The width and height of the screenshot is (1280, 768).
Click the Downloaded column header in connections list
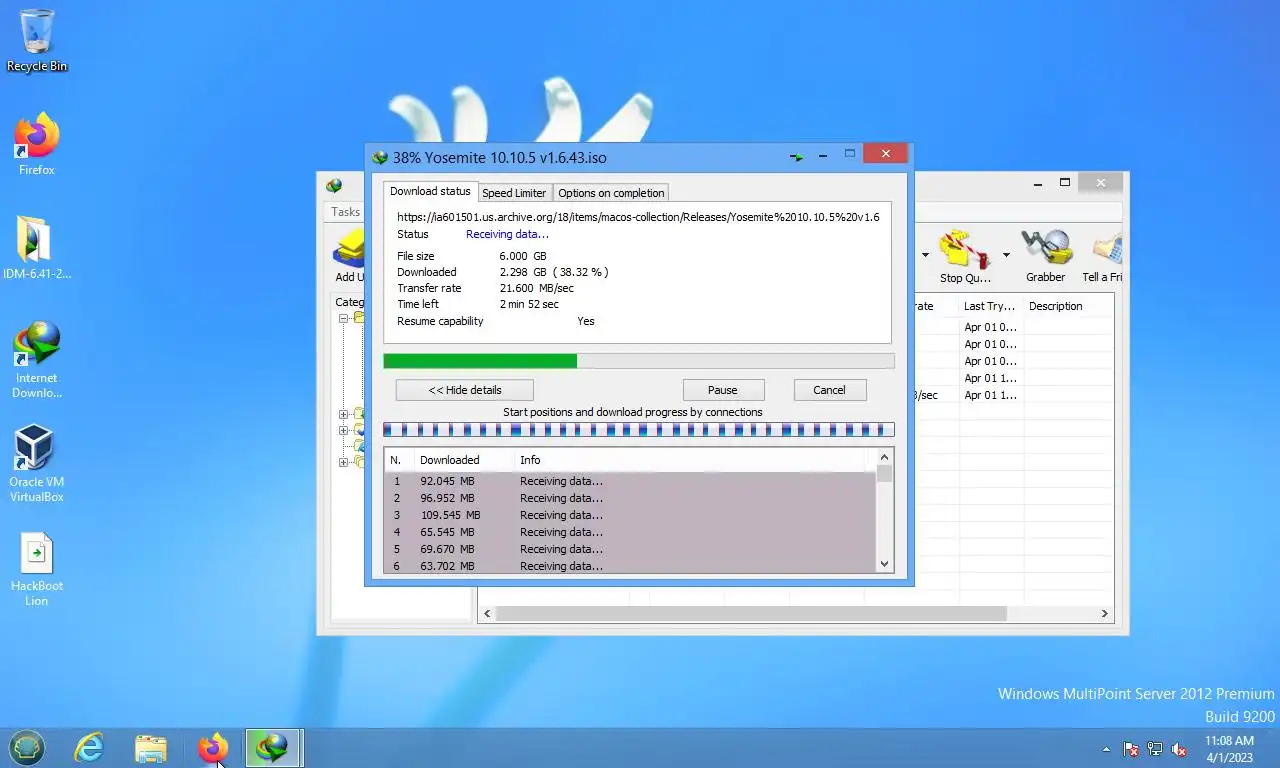(465, 460)
